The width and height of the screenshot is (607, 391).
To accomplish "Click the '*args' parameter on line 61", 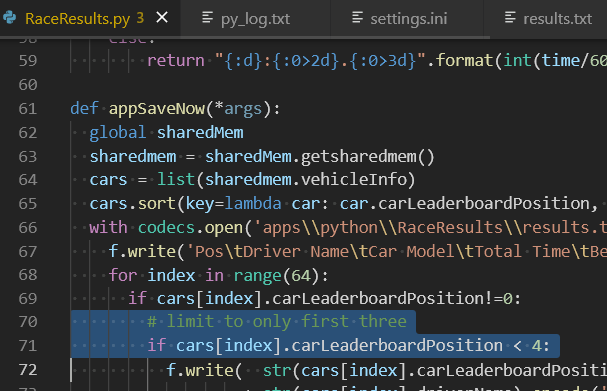I will click(x=238, y=108).
